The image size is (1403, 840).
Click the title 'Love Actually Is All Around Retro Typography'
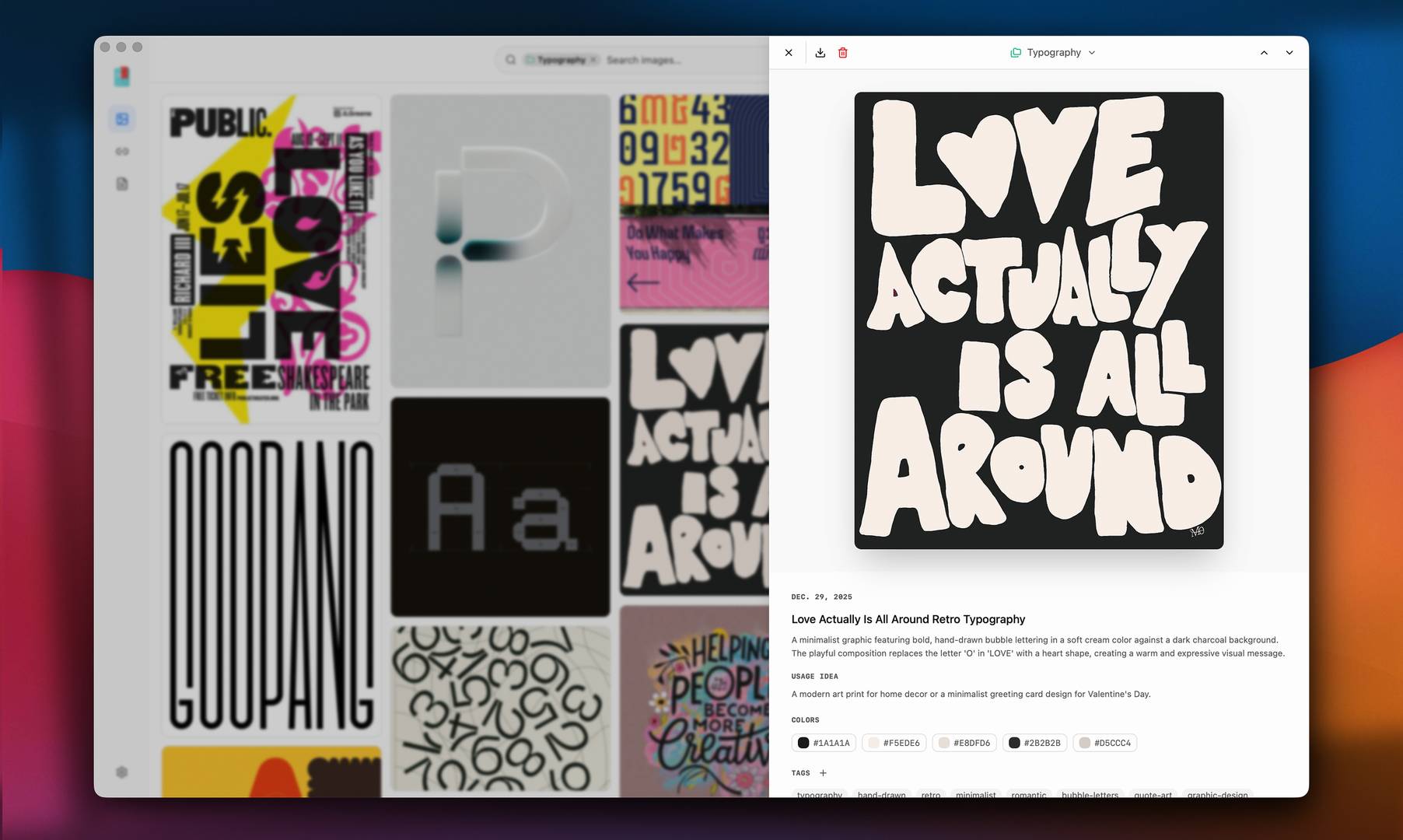point(908,619)
